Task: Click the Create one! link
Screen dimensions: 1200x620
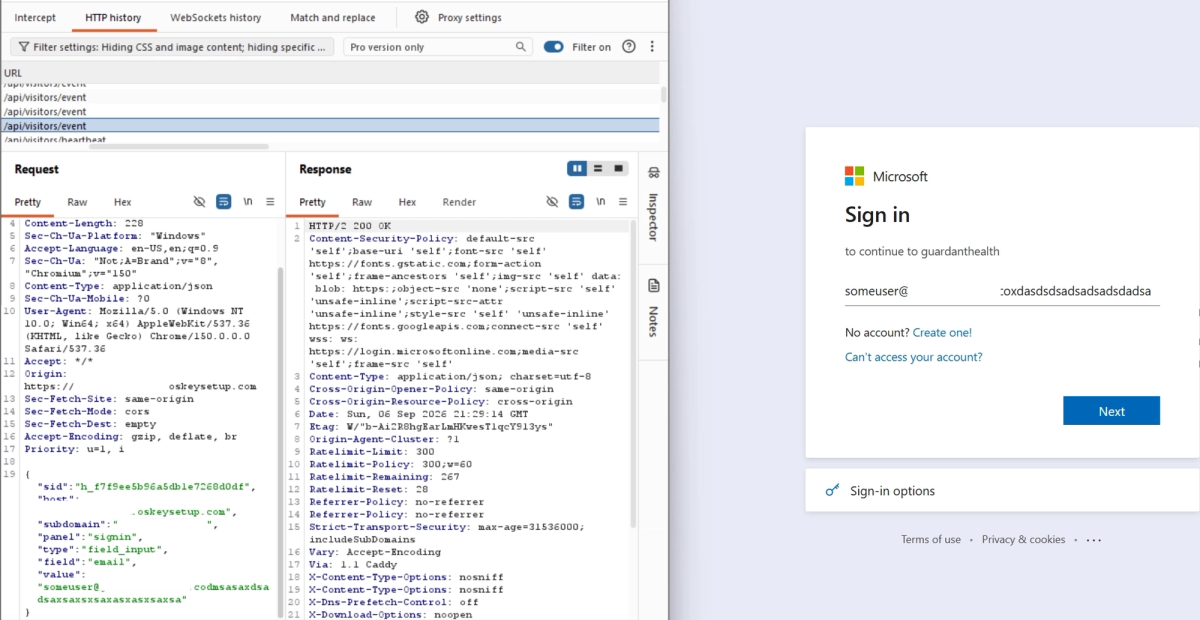Action: 942,333
